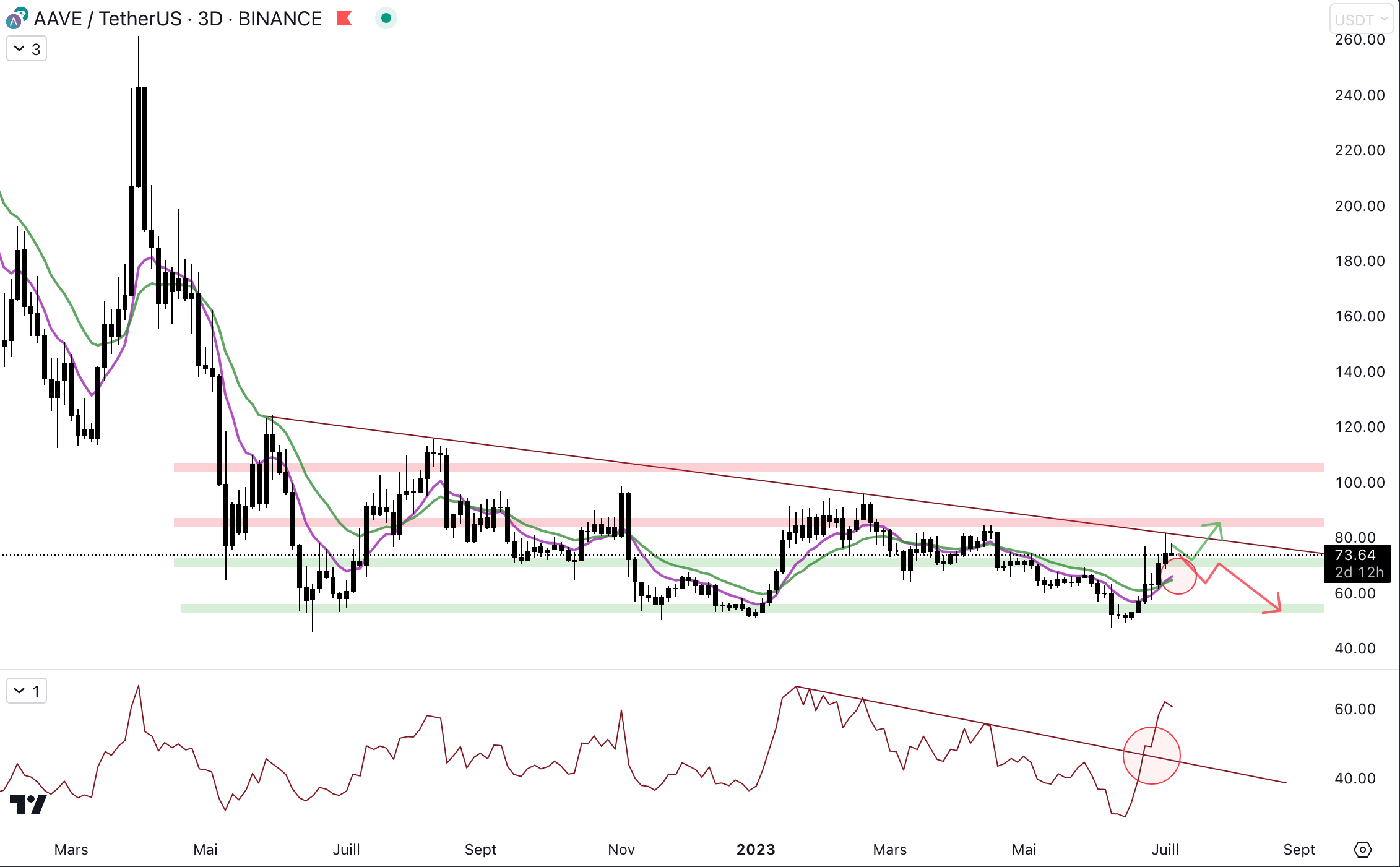This screenshot has height=867, width=1400.
Task: Click the AAVE/Tether coin logo icon
Action: (x=15, y=19)
